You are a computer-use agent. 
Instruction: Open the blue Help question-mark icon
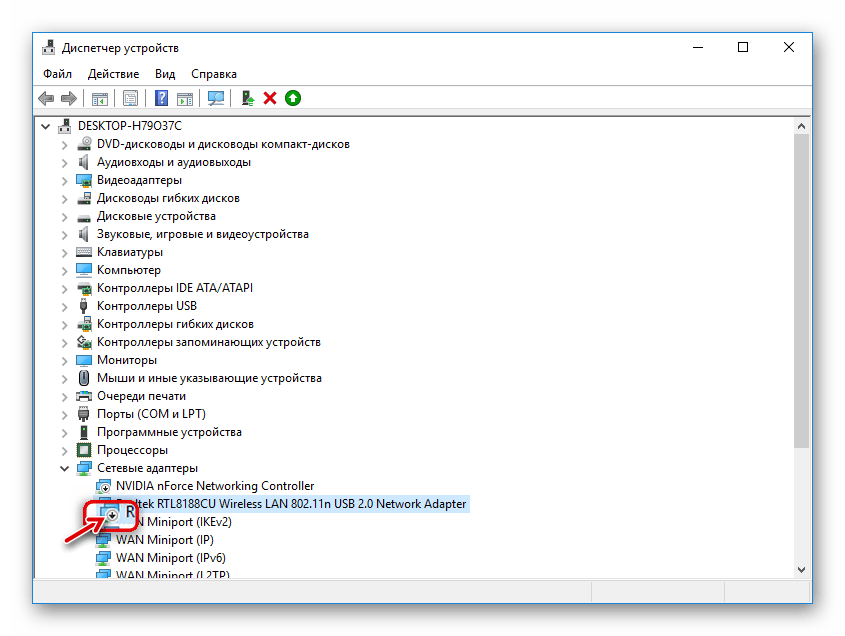click(x=161, y=99)
